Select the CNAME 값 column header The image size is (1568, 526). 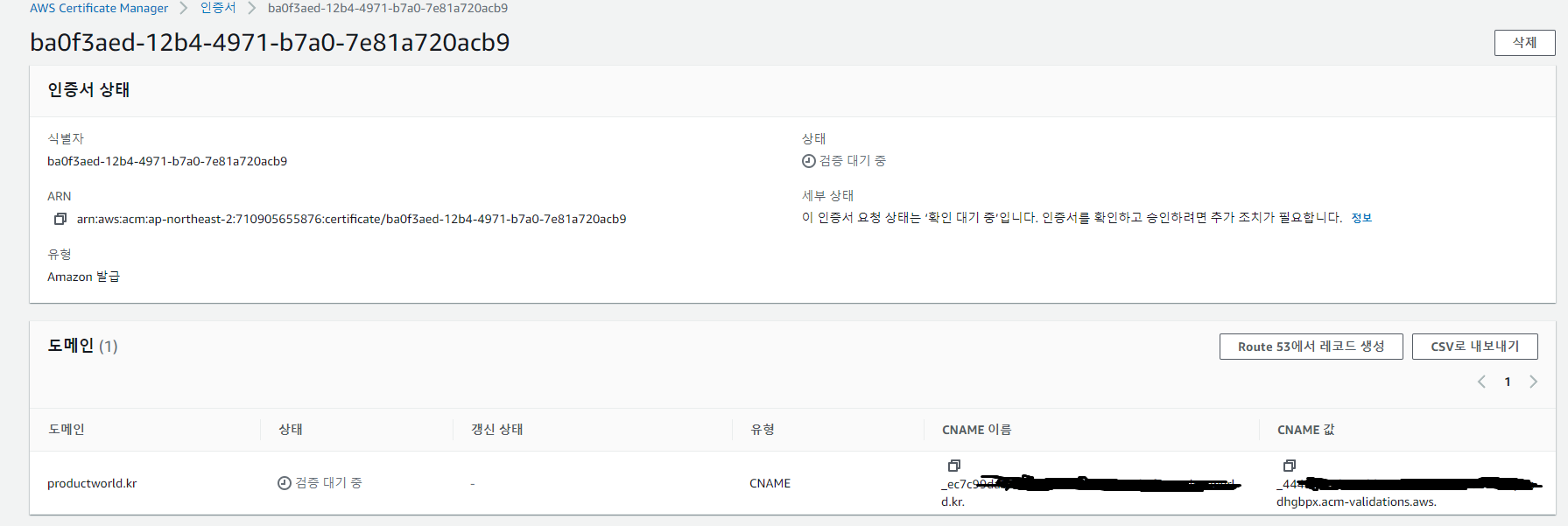[1306, 430]
